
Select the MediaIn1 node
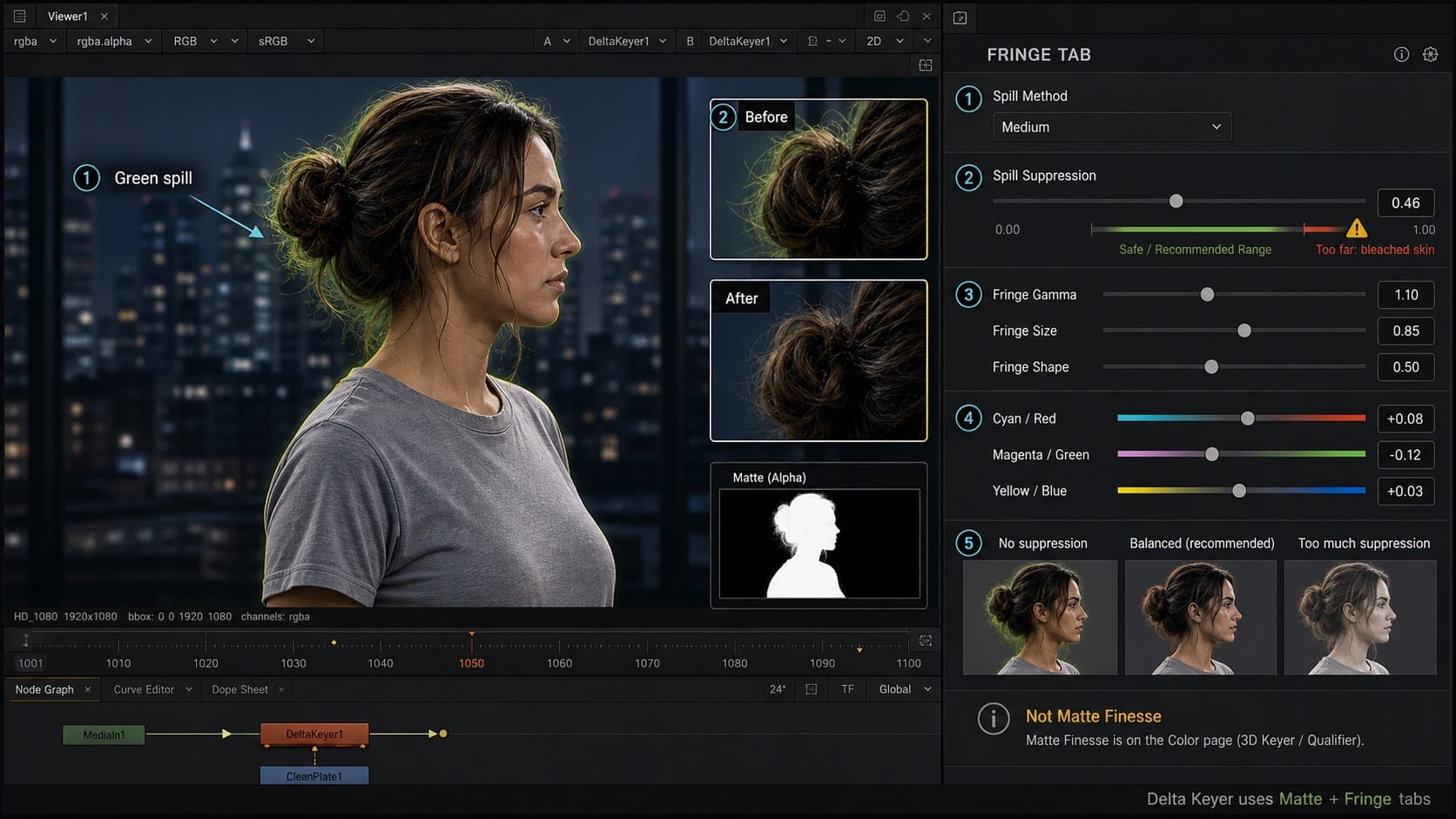coord(104,735)
